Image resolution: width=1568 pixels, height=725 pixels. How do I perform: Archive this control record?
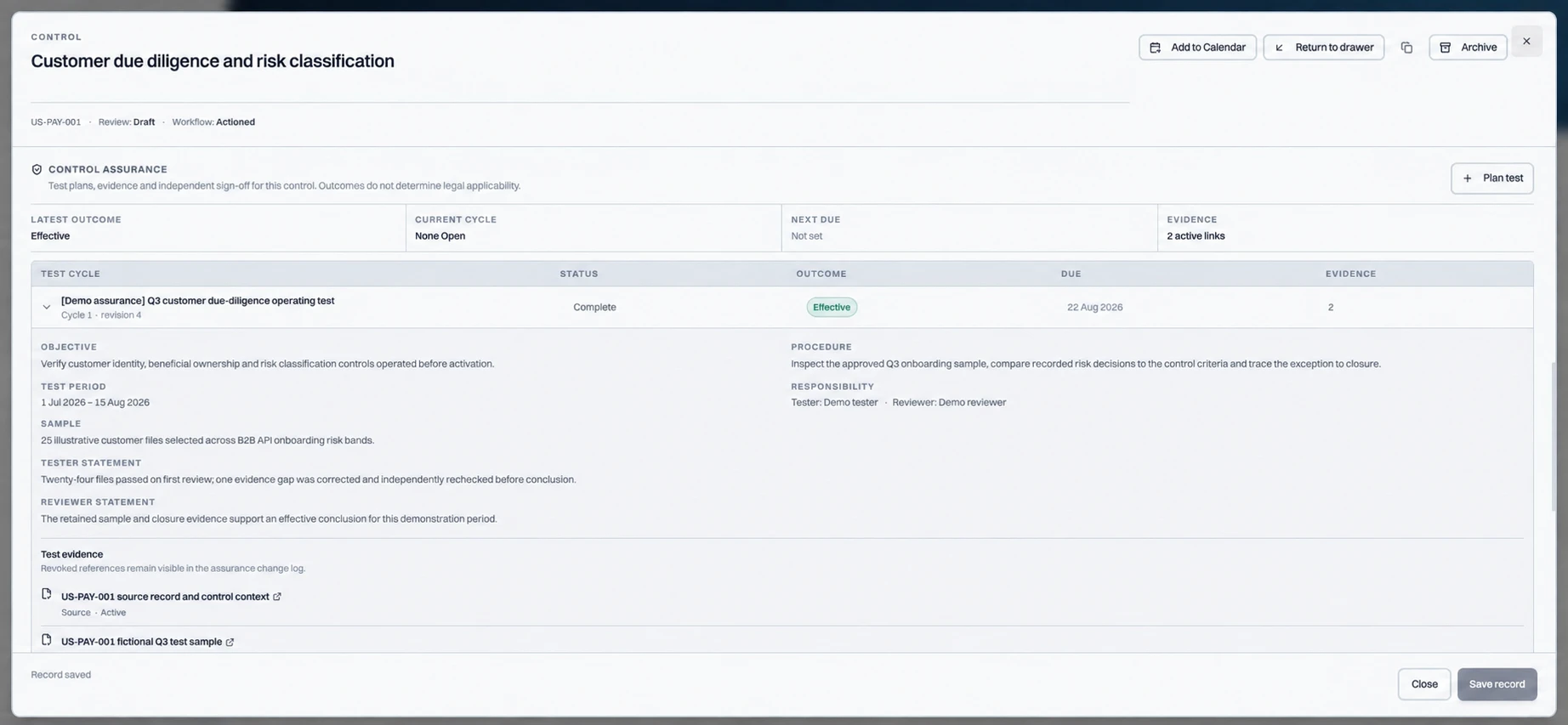pyautogui.click(x=1468, y=48)
